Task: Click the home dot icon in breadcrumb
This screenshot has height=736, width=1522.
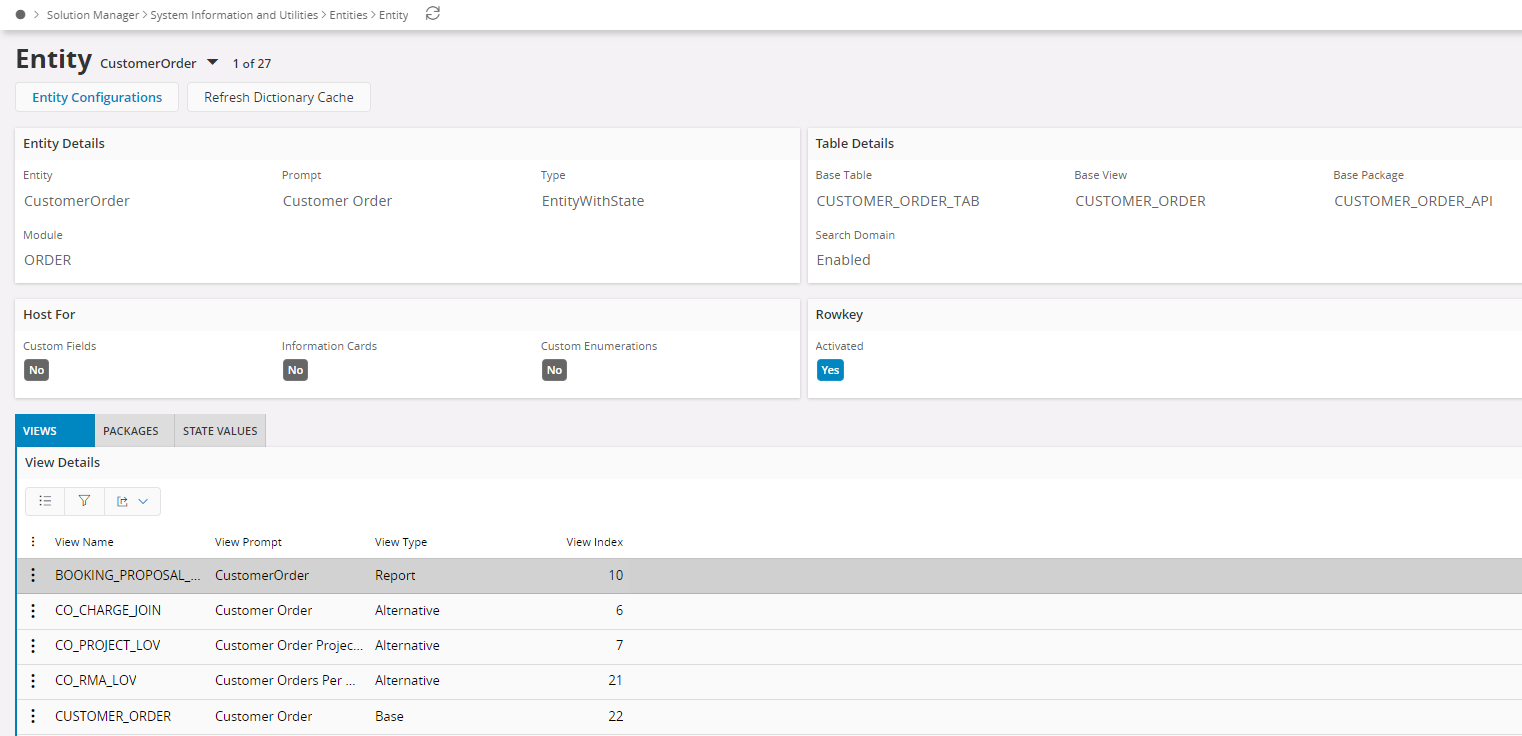Action: (20, 15)
